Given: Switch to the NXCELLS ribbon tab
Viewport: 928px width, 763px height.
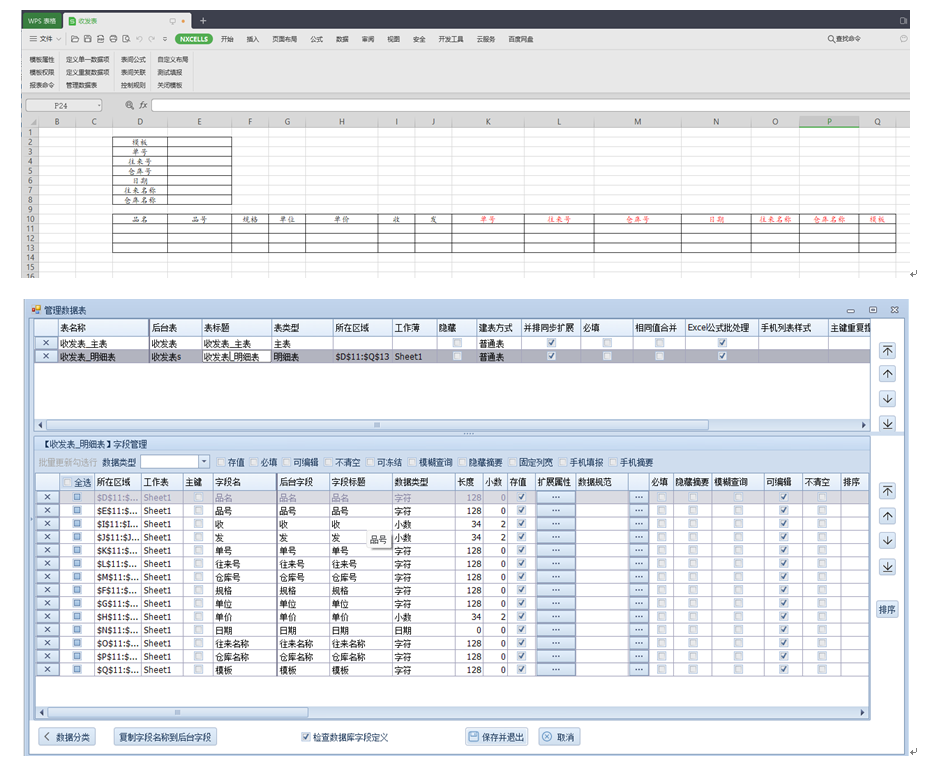Looking at the screenshot, I should point(193,39).
